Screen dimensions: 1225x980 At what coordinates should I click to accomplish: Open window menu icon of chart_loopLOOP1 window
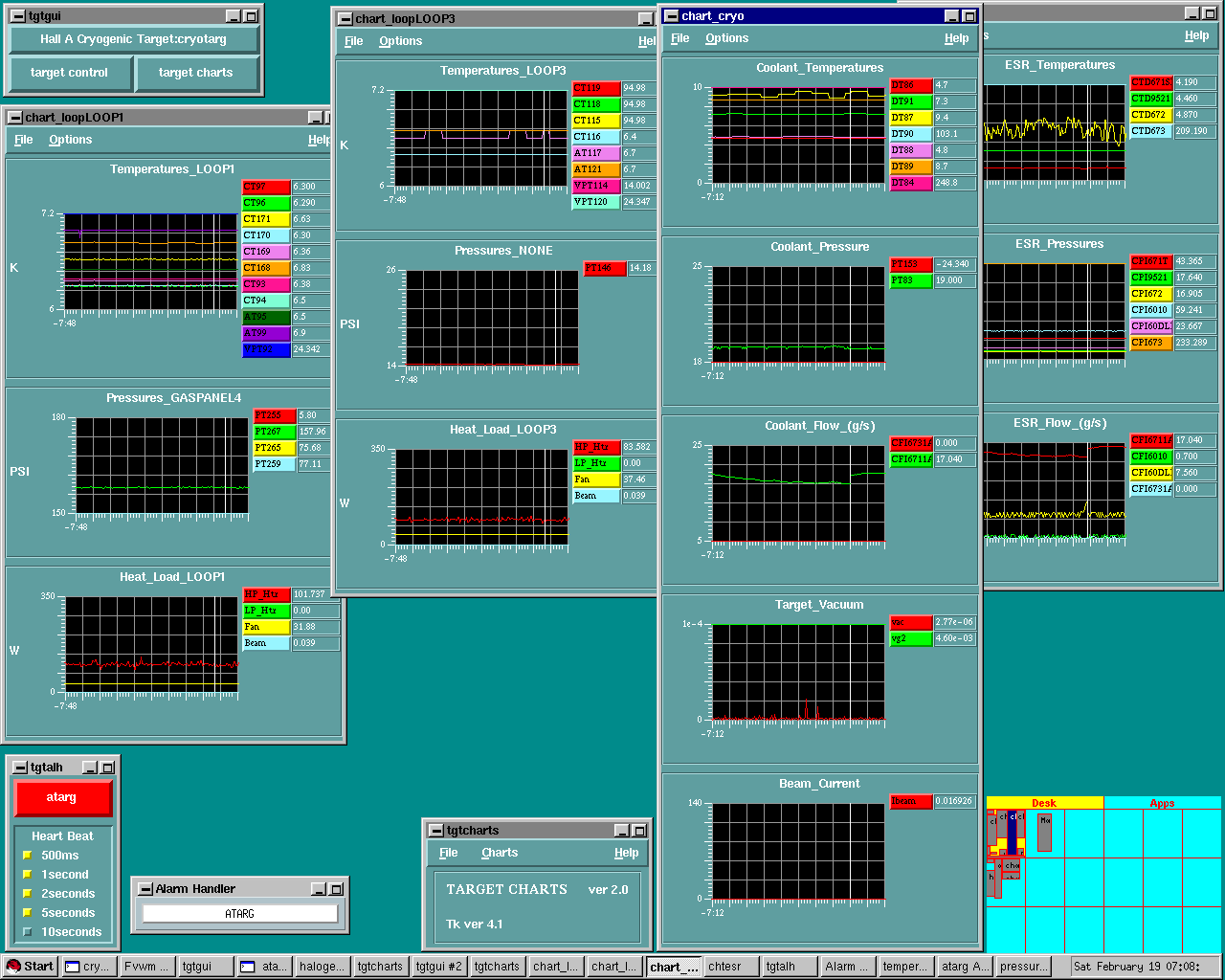pos(15,118)
